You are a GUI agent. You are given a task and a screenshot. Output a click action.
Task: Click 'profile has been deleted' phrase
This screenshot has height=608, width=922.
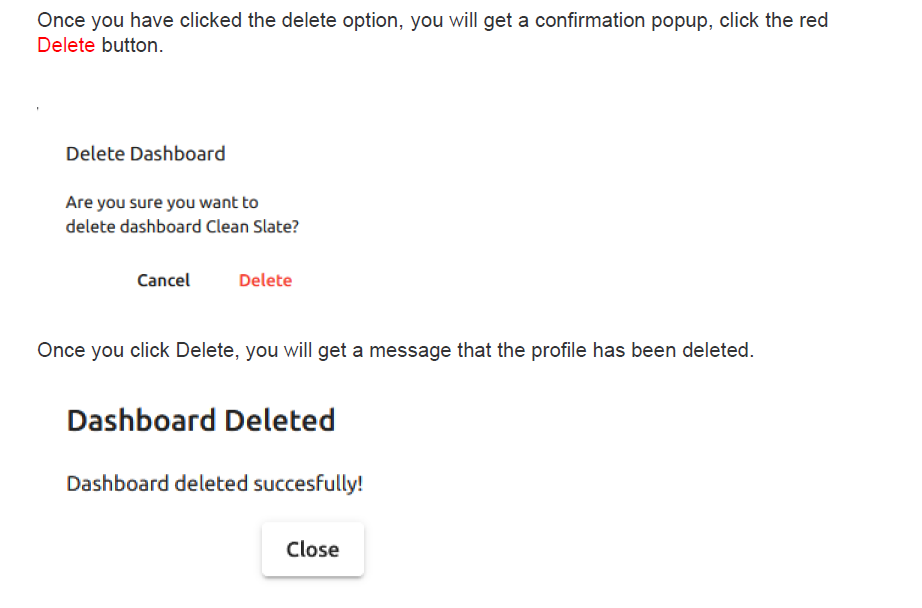[643, 350]
